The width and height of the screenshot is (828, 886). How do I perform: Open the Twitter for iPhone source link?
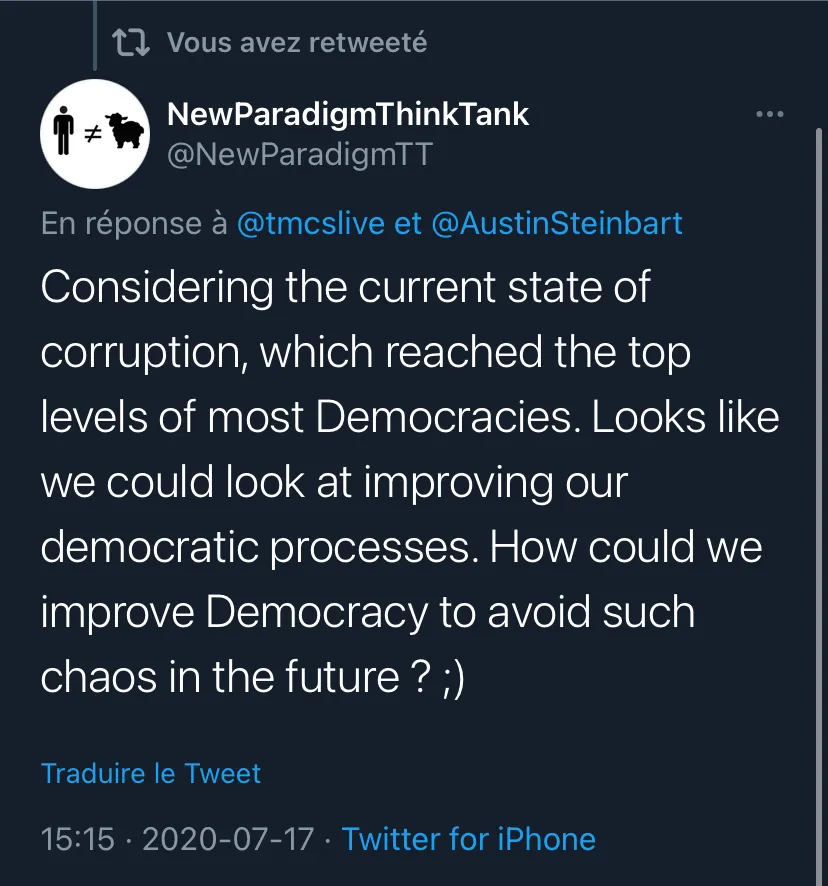[469, 839]
